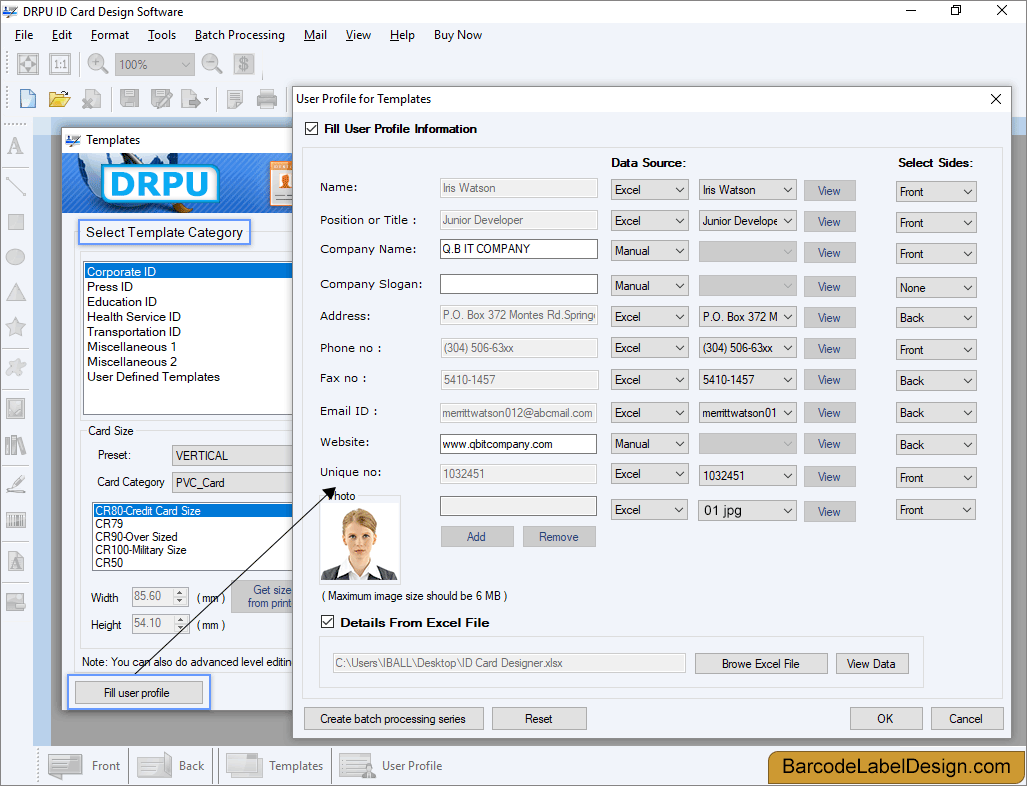
Task: Select the Text tool in the left toolbar
Action: click(x=15, y=145)
